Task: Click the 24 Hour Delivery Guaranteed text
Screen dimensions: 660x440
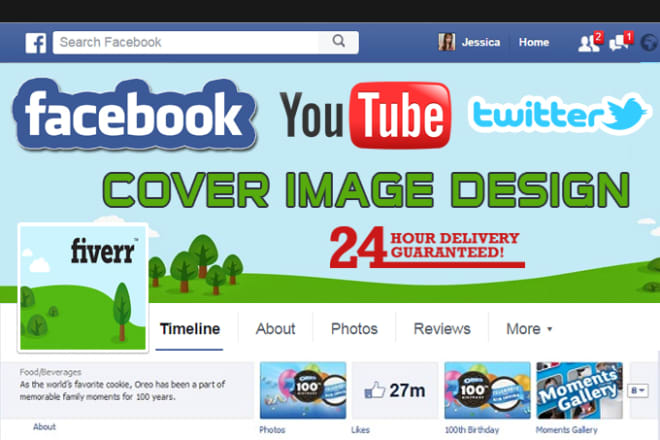Action: (x=427, y=247)
